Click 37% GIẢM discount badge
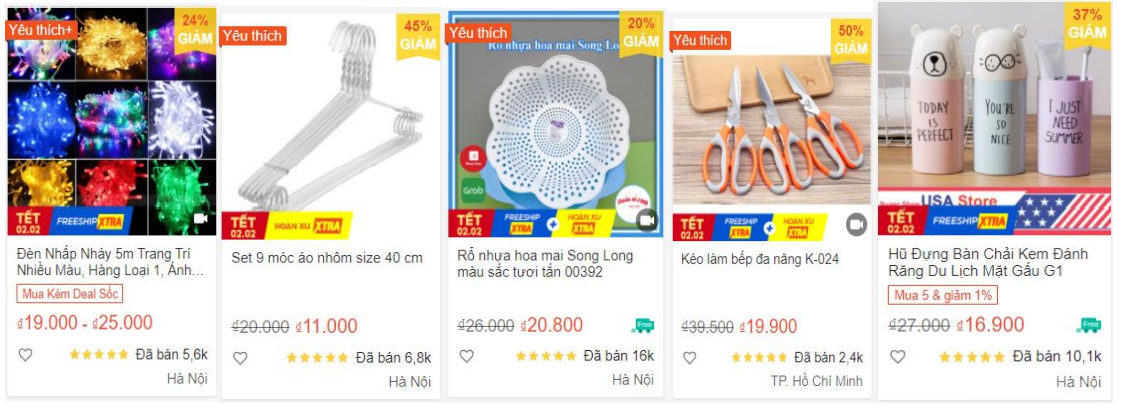This screenshot has height=415, width=1131. (1087, 24)
